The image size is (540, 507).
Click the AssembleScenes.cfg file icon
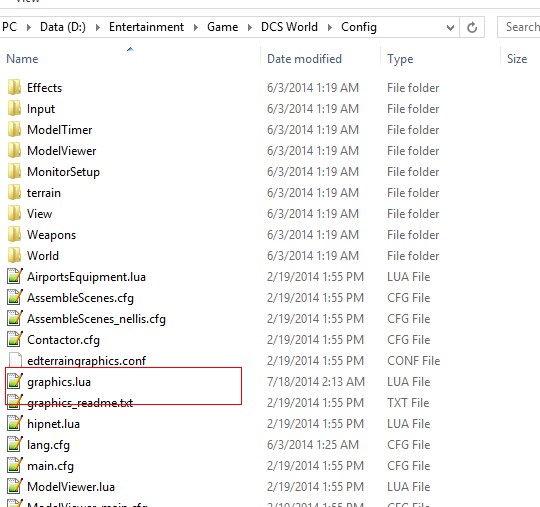tap(15, 297)
